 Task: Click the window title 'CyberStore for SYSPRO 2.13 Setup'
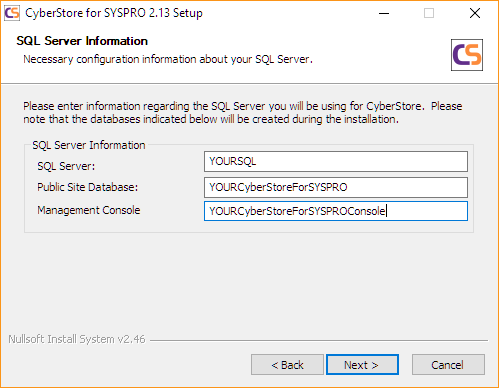tap(114, 13)
